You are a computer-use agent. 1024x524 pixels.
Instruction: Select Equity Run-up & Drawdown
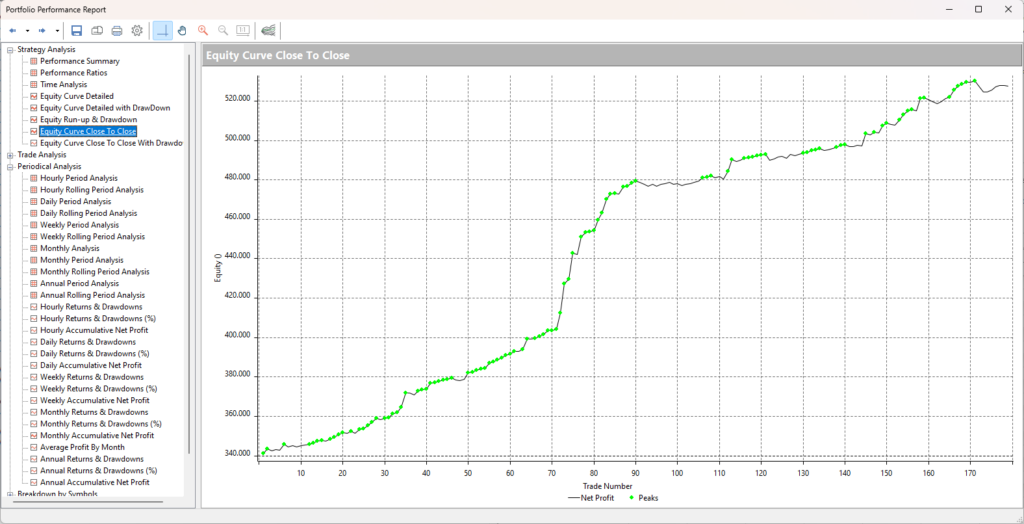(x=88, y=119)
